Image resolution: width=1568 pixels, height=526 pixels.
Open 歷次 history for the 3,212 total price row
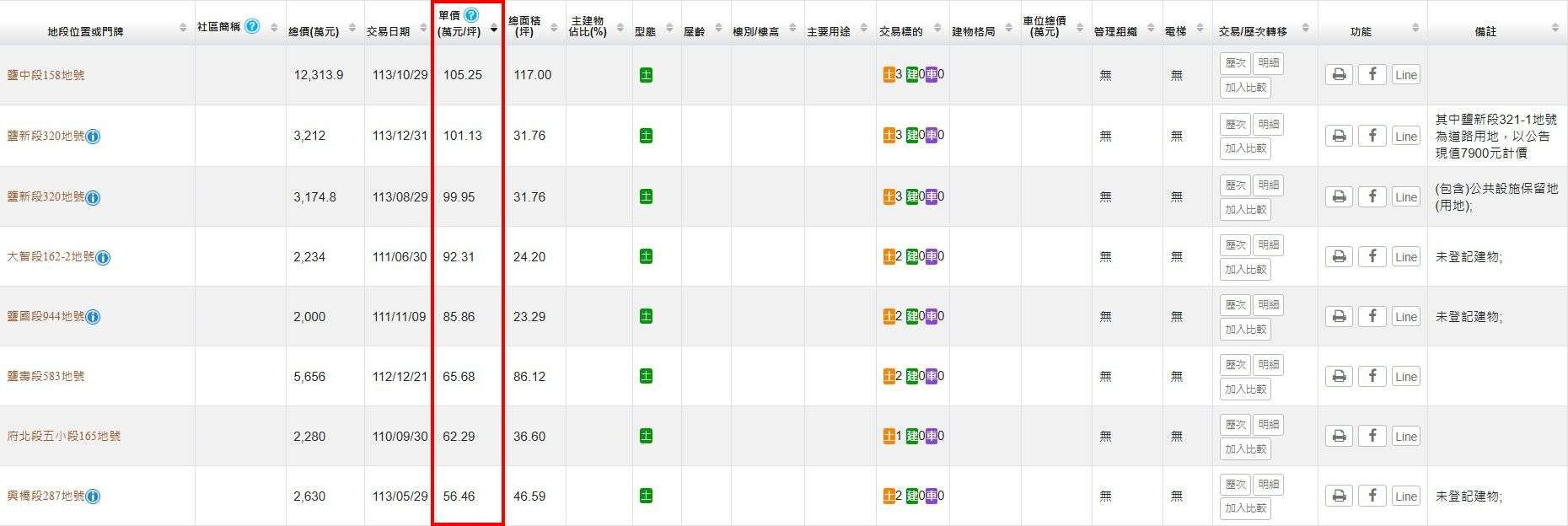(1235, 124)
